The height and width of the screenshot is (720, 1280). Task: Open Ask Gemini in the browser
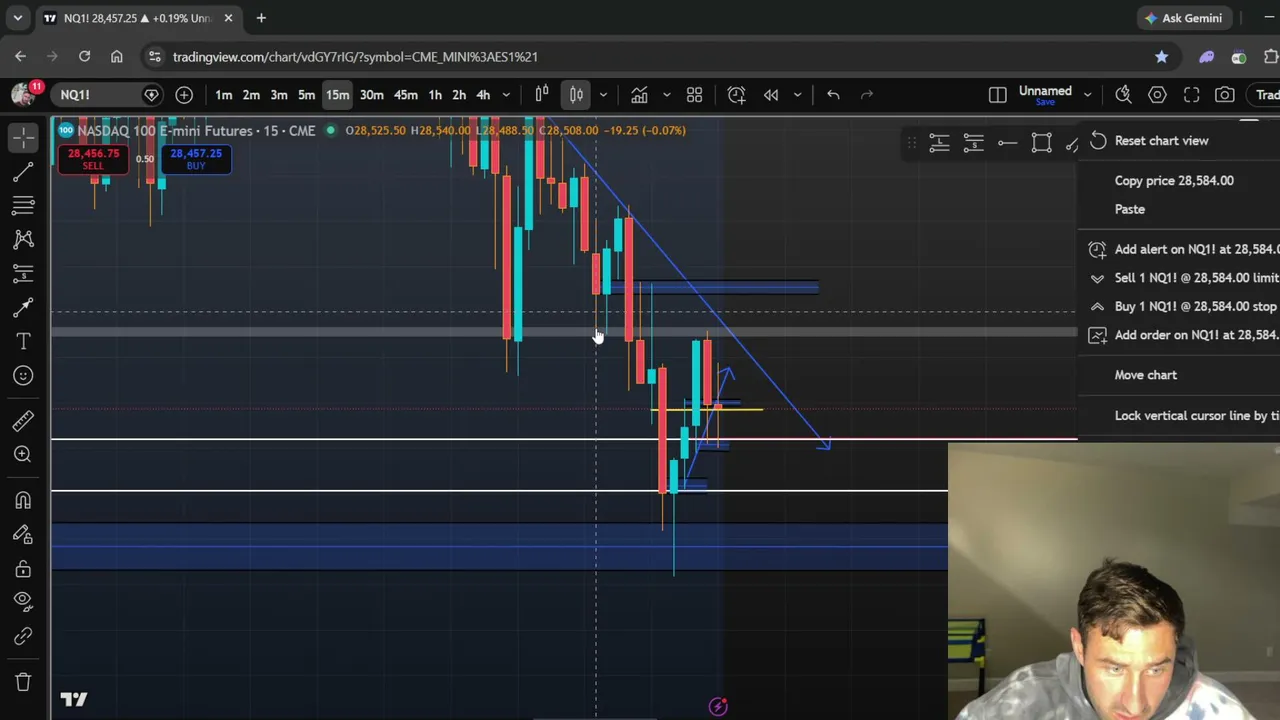pyautogui.click(x=1183, y=18)
